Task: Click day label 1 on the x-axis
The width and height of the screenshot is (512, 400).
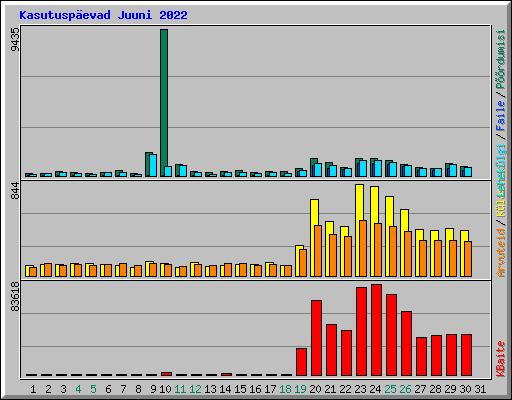Action: pos(33,389)
